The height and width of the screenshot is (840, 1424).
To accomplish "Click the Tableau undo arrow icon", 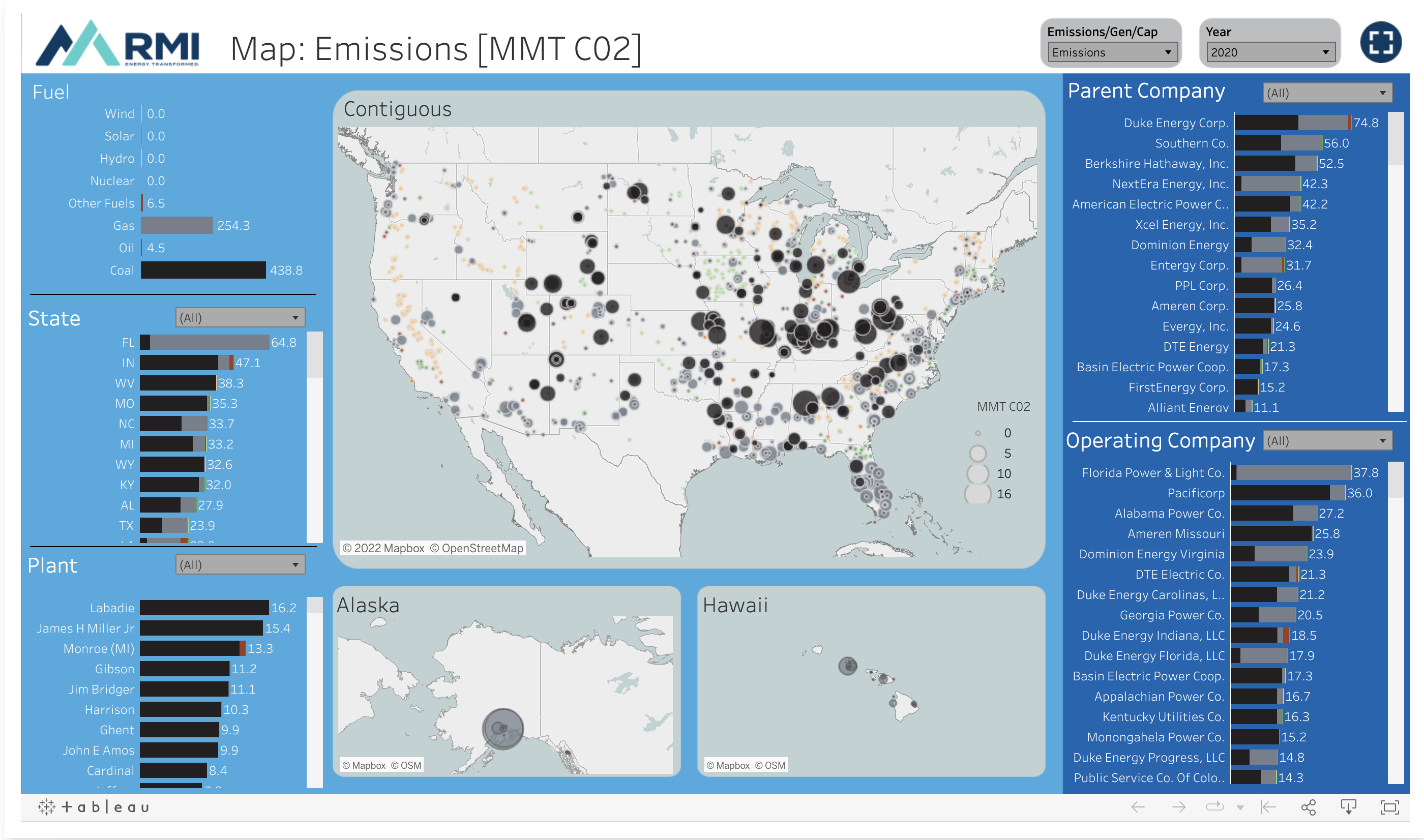I will coord(1138,807).
